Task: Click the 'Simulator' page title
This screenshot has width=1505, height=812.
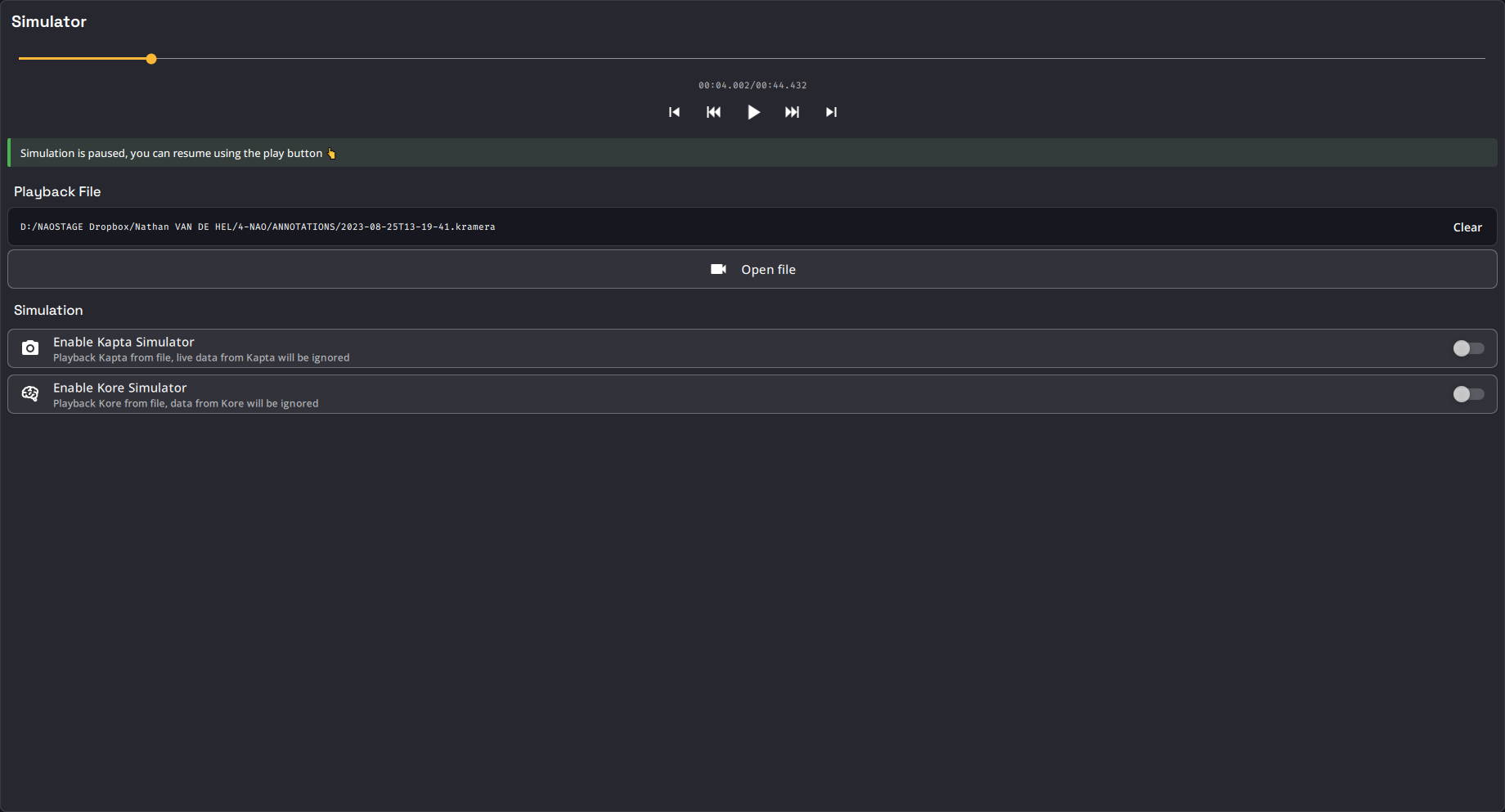Action: 49,21
